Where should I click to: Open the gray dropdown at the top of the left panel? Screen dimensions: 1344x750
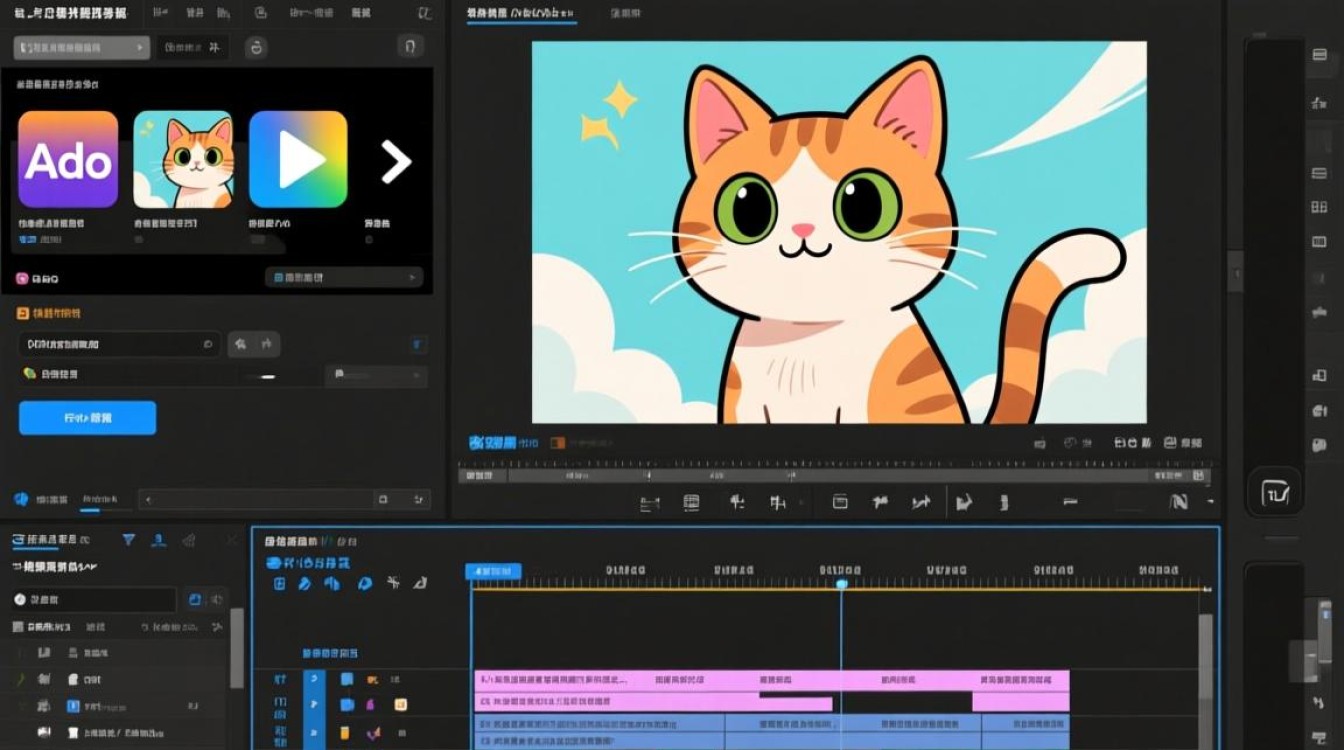pos(82,48)
